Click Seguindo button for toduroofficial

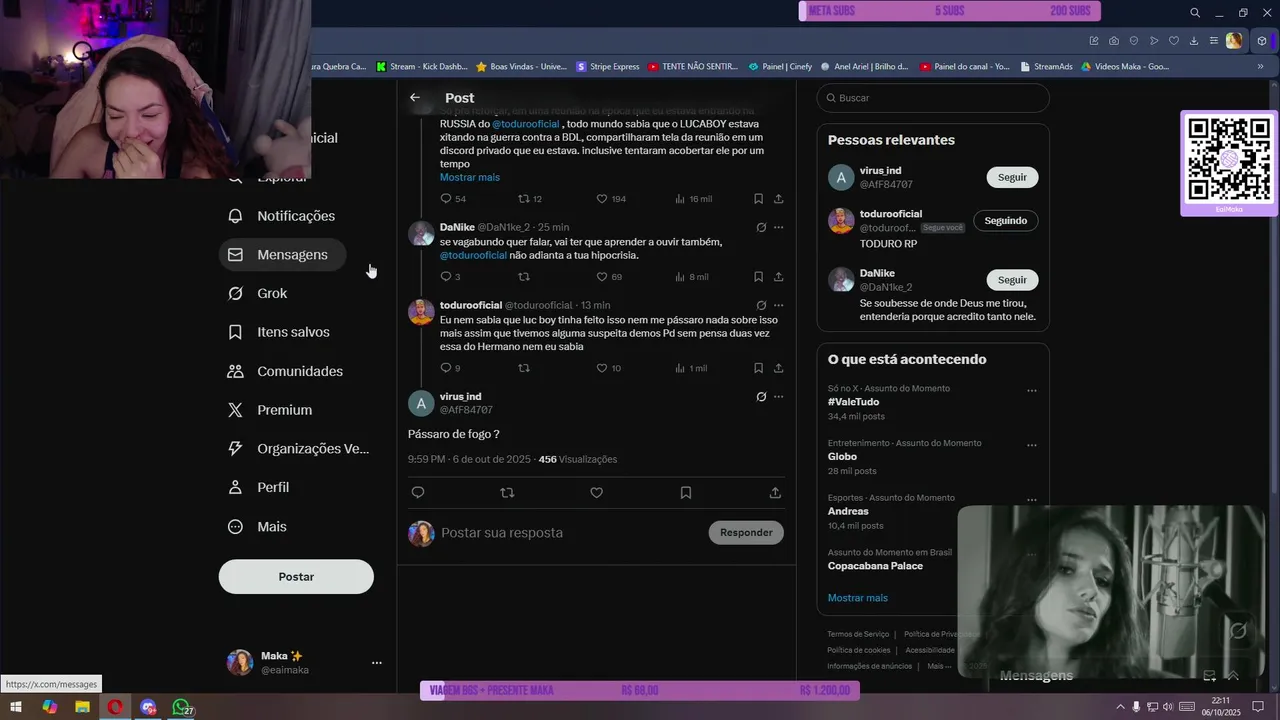coord(1006,221)
